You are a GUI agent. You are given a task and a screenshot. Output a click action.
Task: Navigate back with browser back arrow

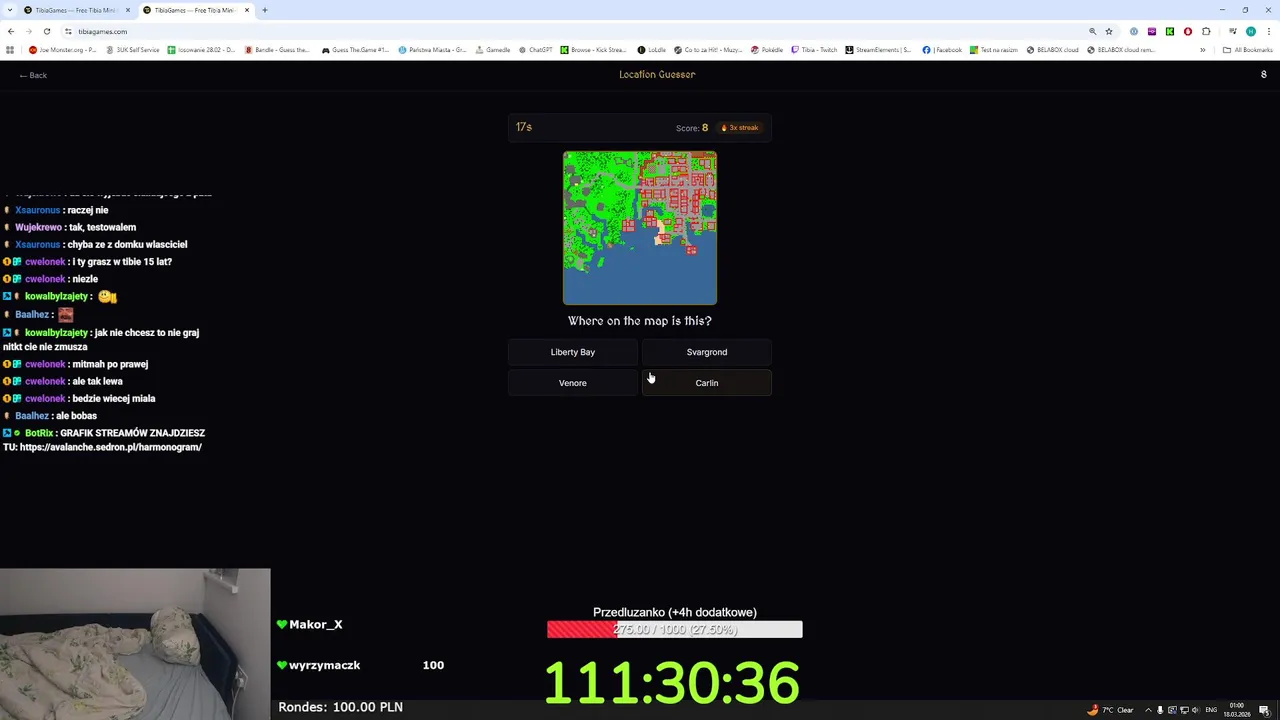point(11,31)
